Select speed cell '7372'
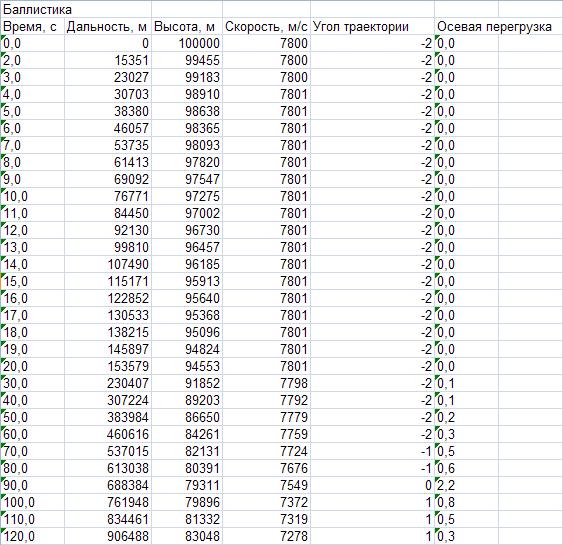Viewport: 563px width, 545px height. tap(266, 502)
